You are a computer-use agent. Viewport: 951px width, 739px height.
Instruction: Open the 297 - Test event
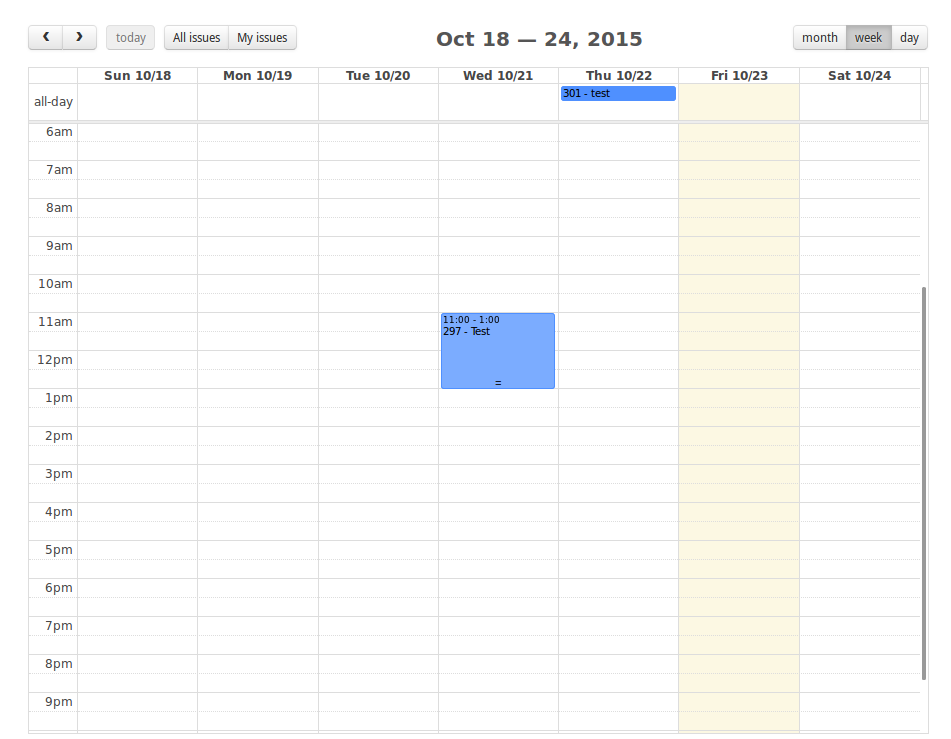(x=498, y=345)
